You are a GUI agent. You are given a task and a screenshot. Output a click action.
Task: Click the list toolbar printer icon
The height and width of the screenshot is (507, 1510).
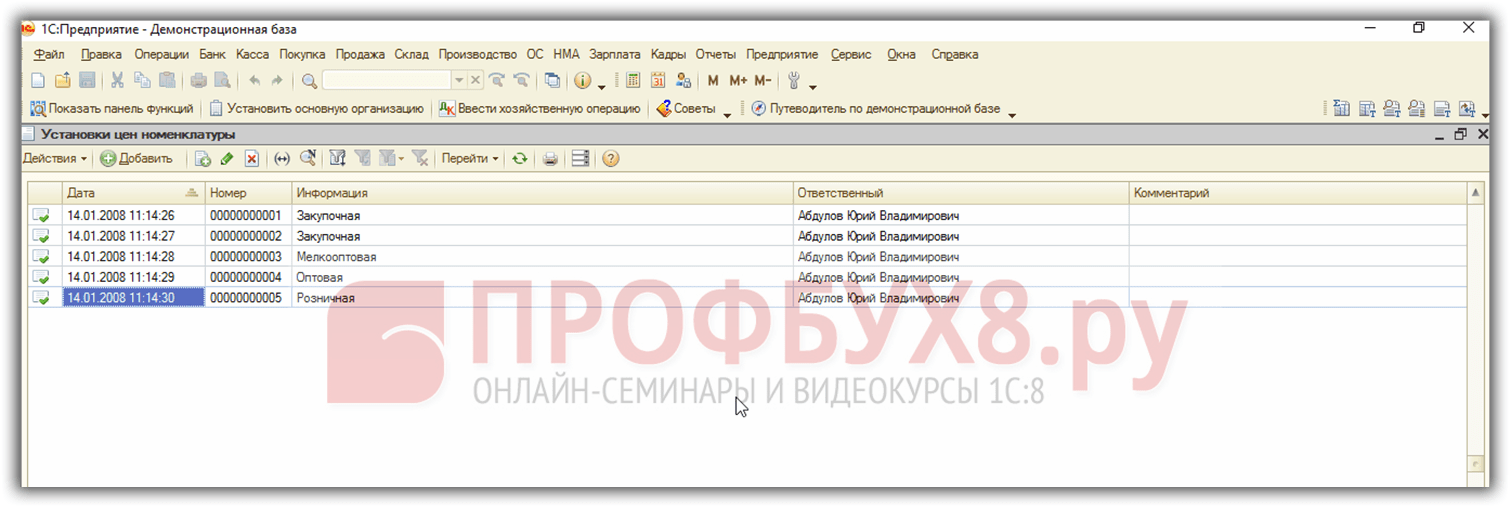tap(550, 159)
